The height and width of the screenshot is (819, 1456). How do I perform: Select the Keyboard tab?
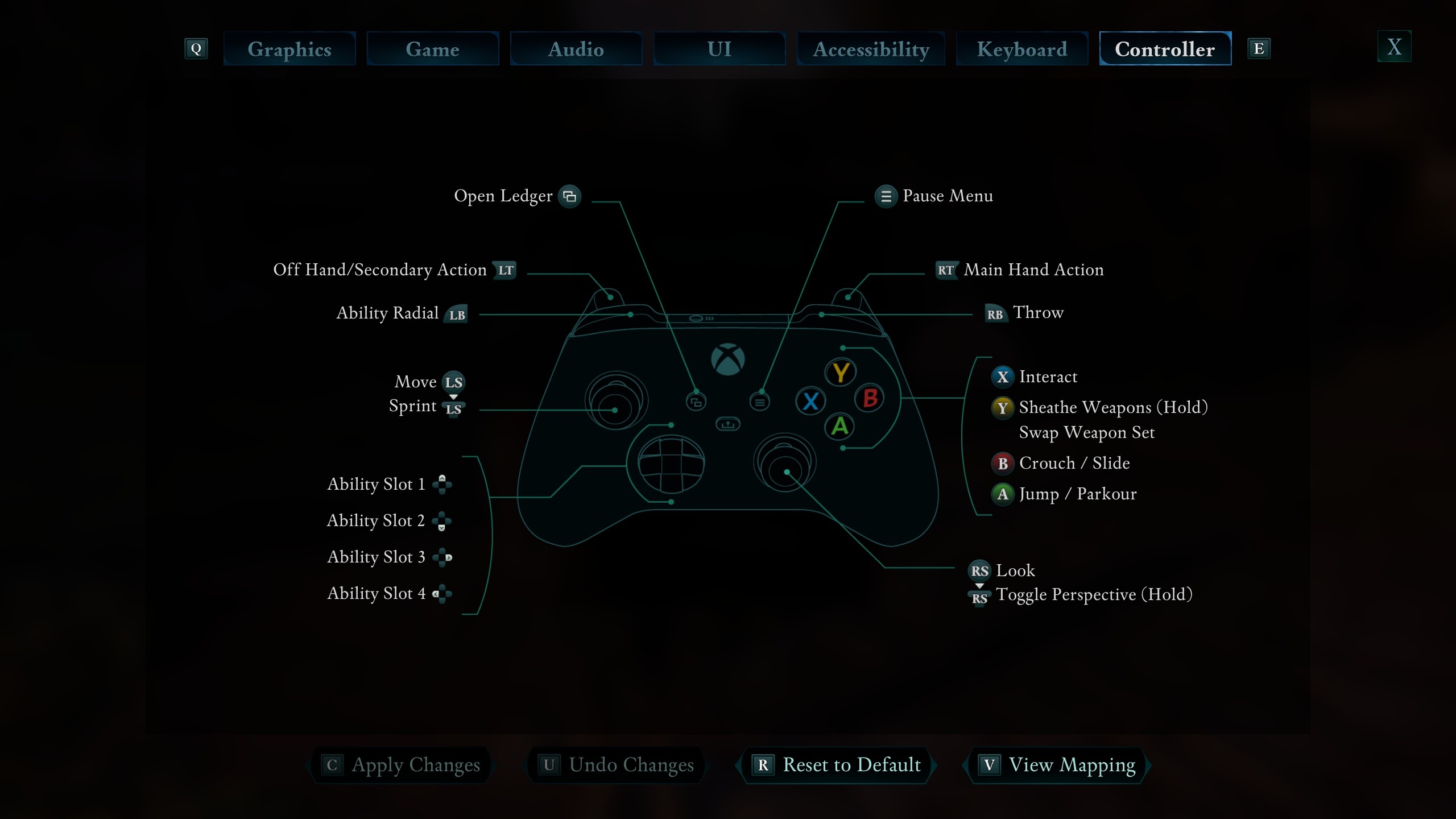[x=1021, y=48]
